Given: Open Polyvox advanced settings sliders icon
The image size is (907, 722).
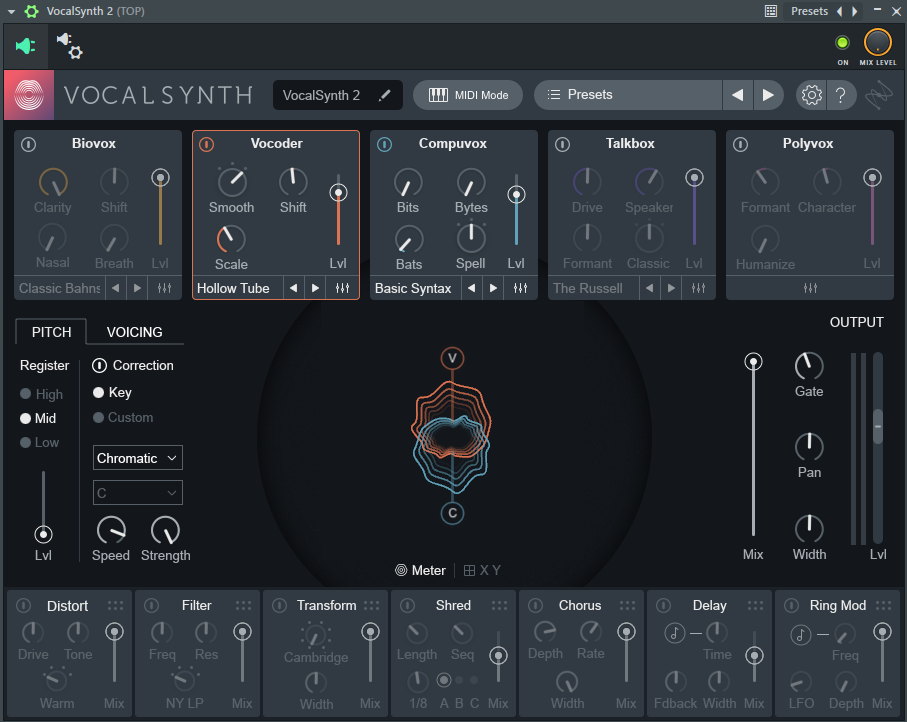Looking at the screenshot, I should tap(810, 288).
